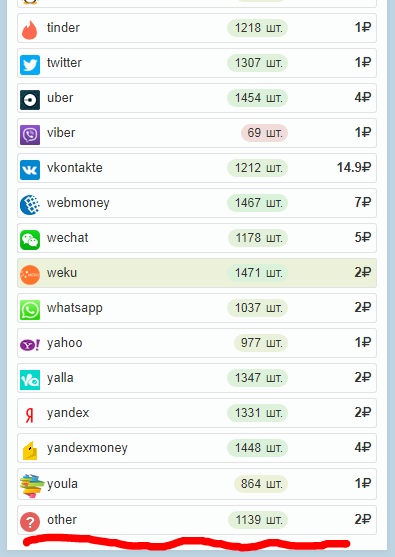Image resolution: width=395 pixels, height=557 pixels.
Task: Open the highlighted weku service row
Action: tap(197, 273)
